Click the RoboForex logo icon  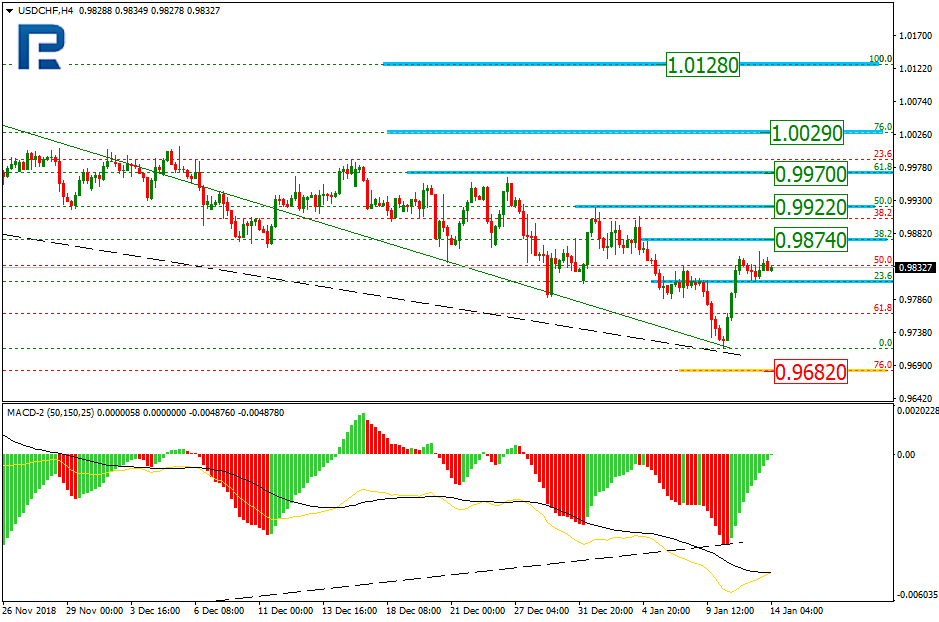coord(42,46)
